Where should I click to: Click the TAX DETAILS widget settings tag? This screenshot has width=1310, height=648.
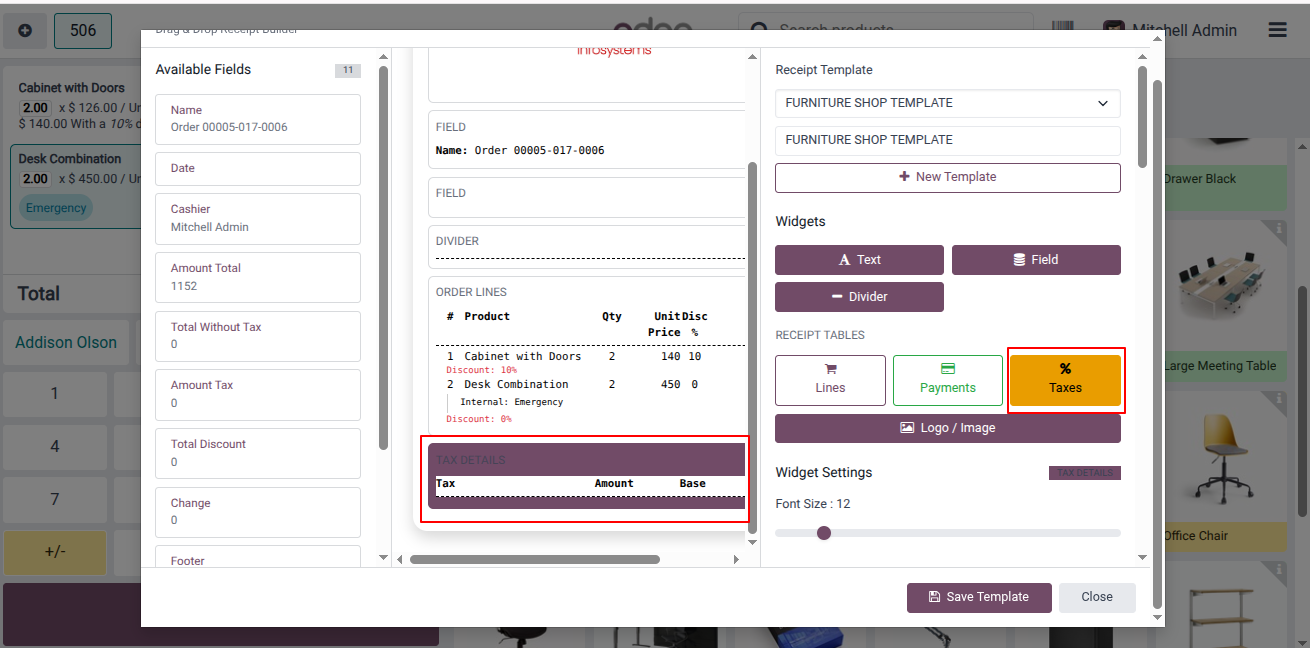click(1085, 473)
